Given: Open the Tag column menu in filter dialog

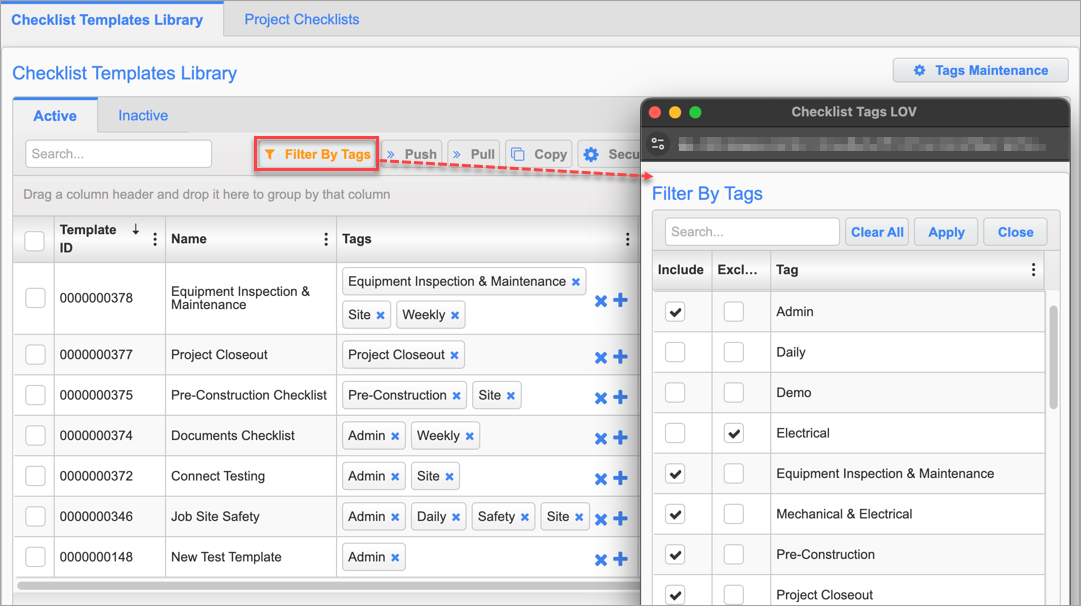Looking at the screenshot, I should (x=1033, y=270).
